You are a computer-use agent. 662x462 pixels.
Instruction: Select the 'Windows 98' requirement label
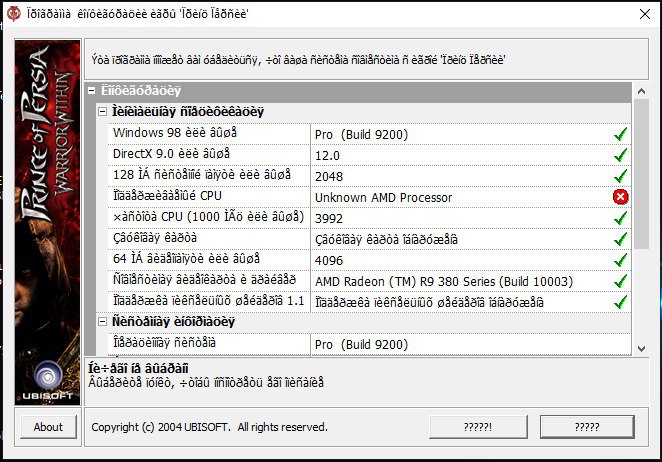tap(175, 133)
